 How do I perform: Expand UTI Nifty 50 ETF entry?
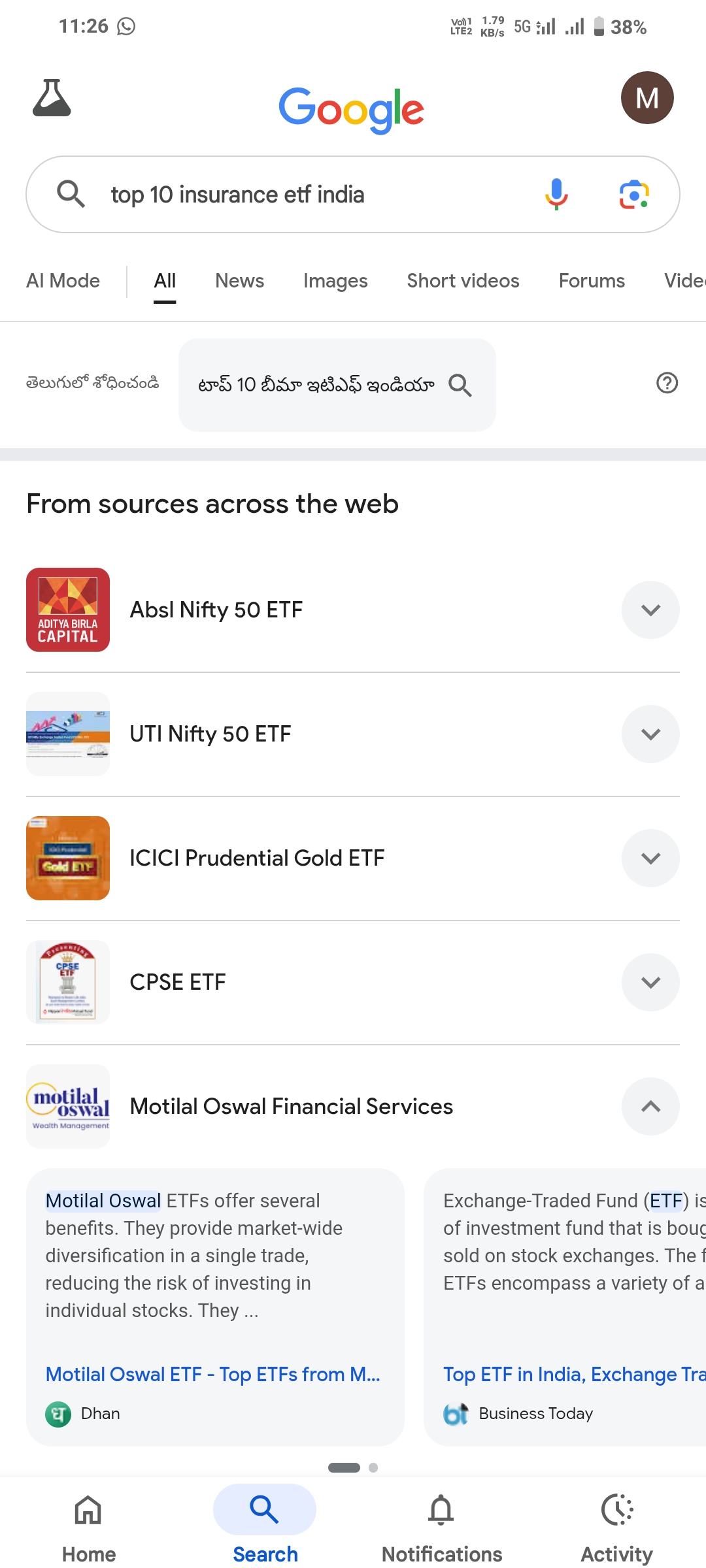[650, 734]
